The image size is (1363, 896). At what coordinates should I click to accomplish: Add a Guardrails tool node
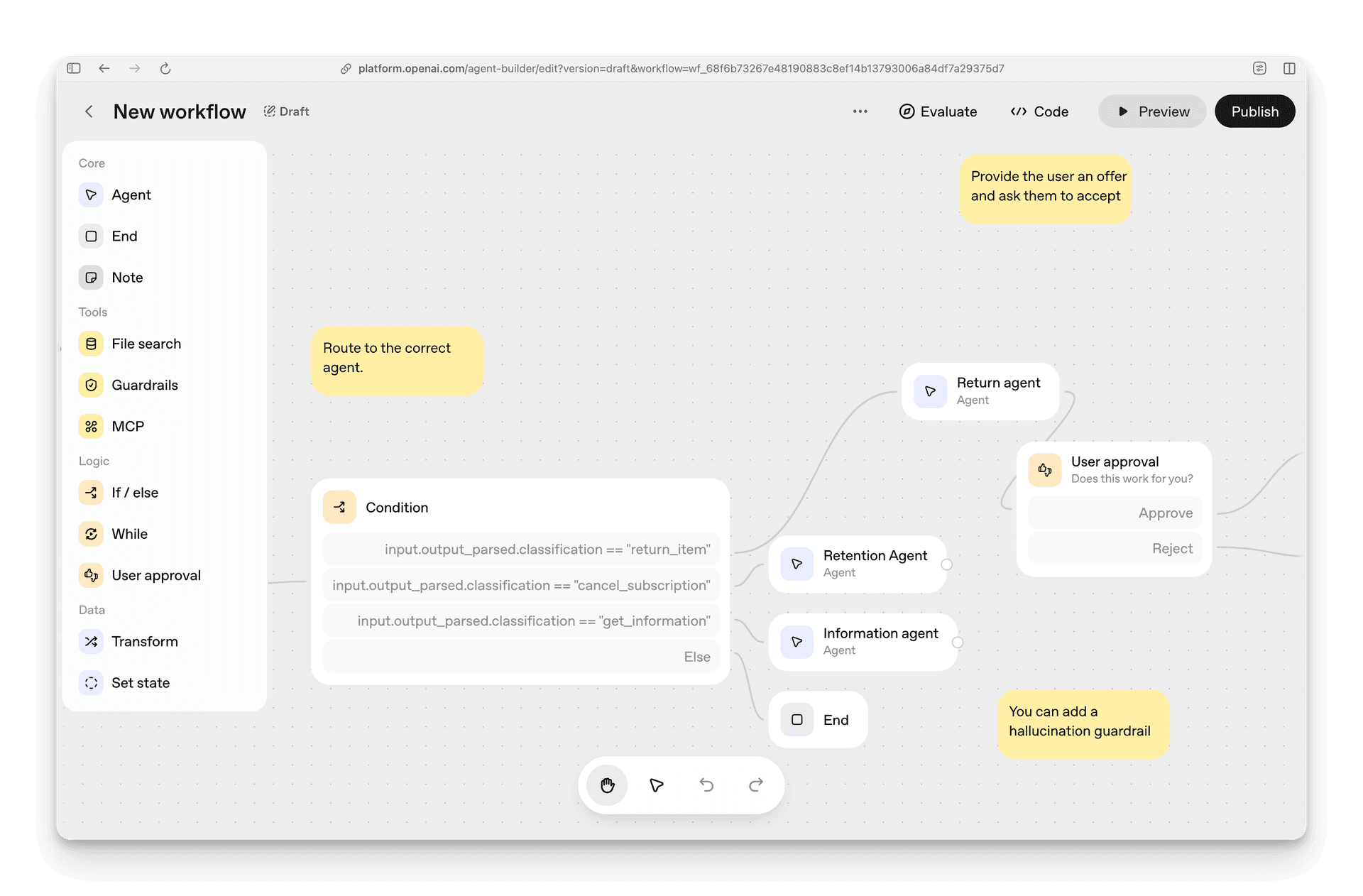145,385
